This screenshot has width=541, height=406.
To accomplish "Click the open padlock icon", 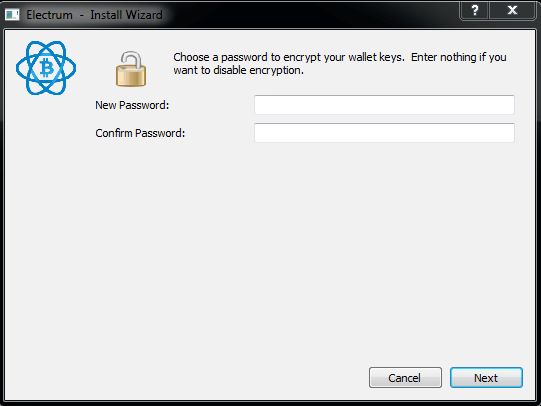I will (131, 69).
